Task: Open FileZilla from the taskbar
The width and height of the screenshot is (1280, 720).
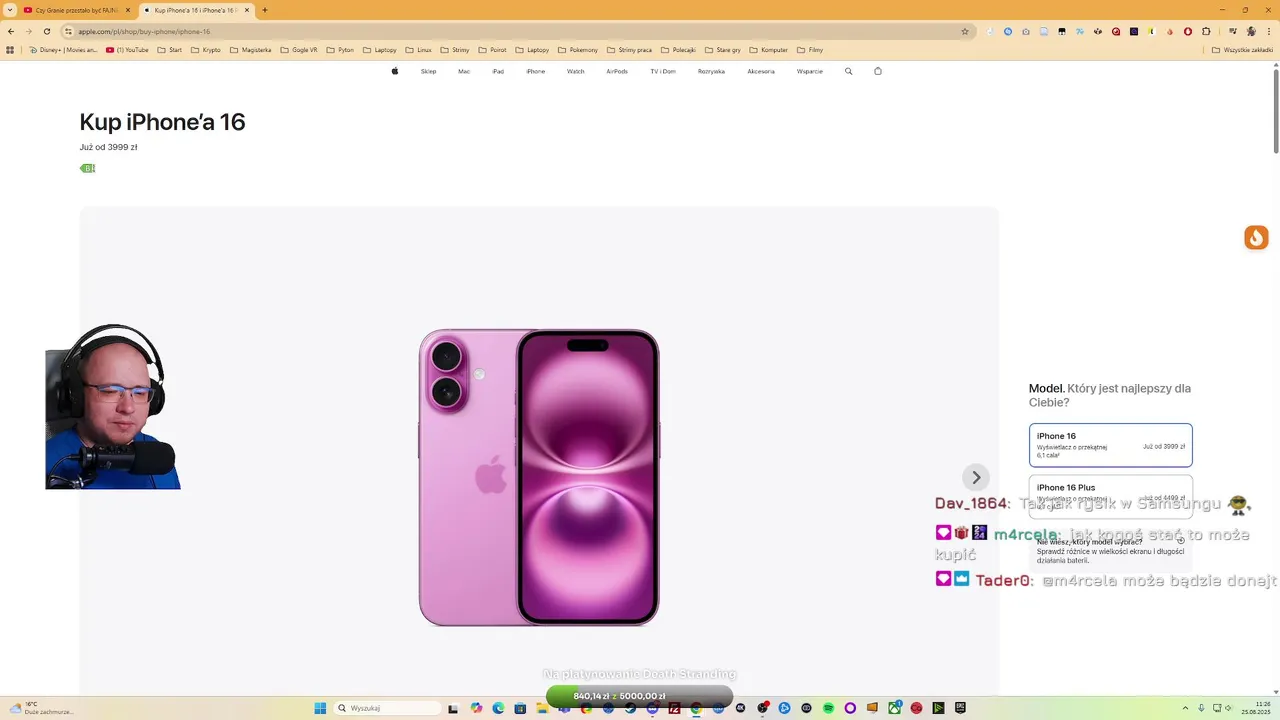Action: (x=673, y=708)
